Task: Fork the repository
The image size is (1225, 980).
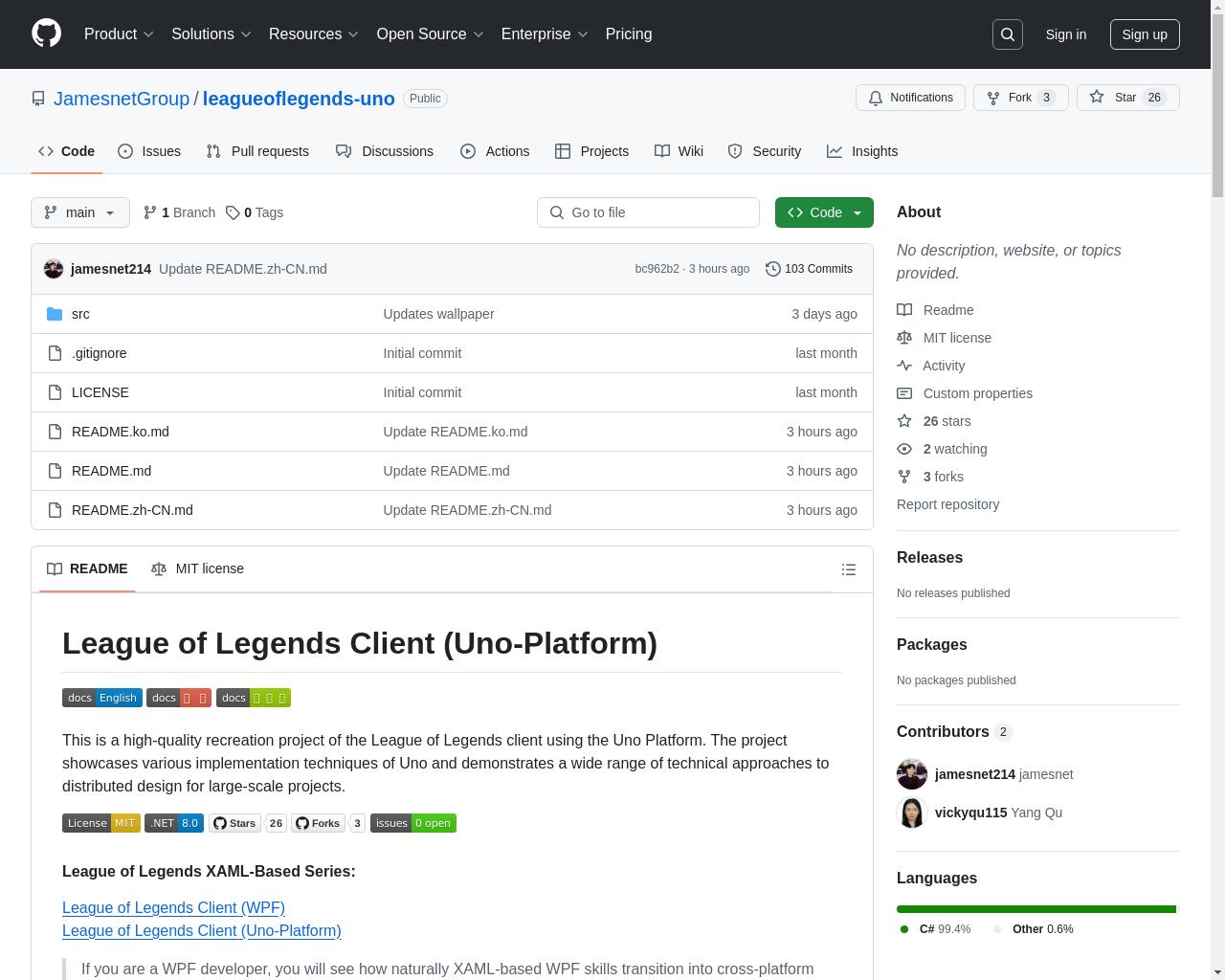Action: [1020, 98]
